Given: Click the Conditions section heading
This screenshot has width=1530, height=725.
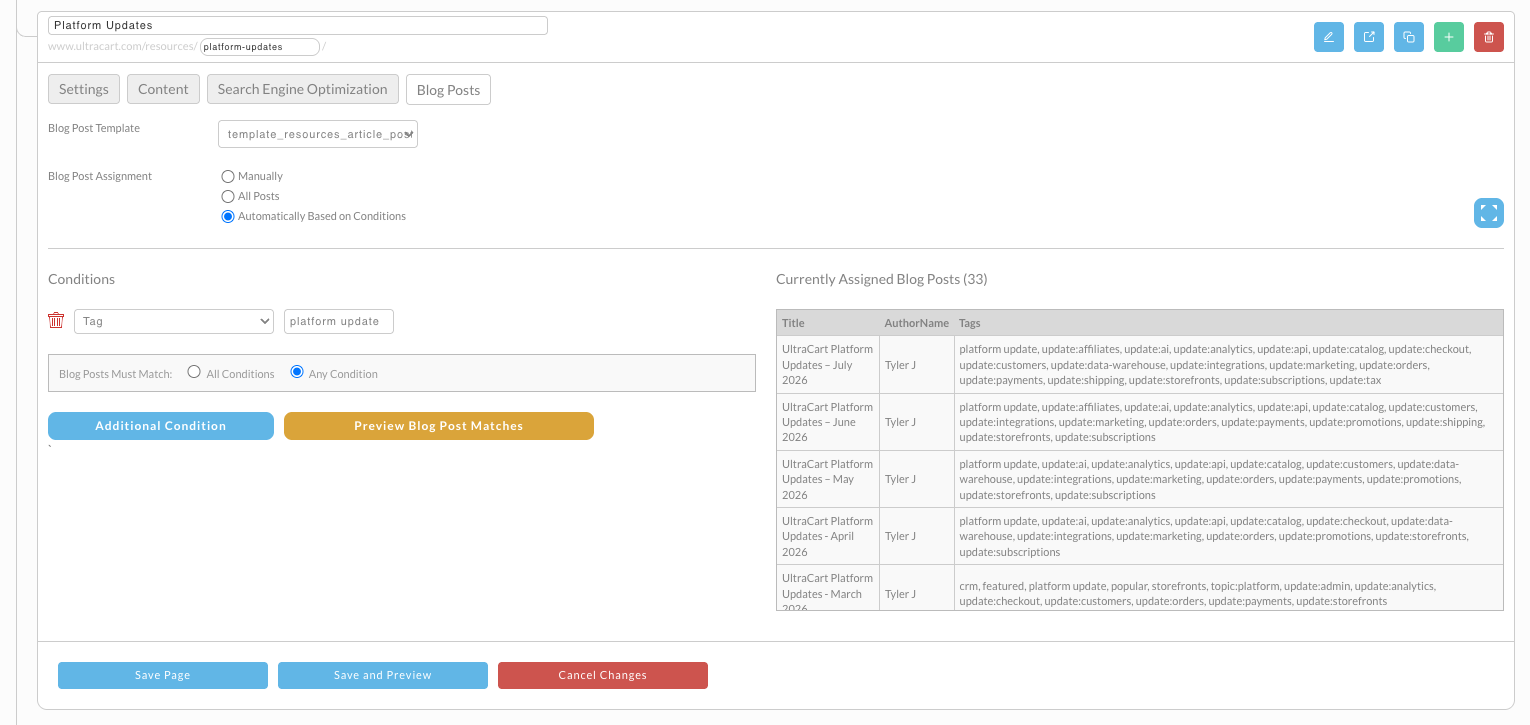Looking at the screenshot, I should coord(81,279).
